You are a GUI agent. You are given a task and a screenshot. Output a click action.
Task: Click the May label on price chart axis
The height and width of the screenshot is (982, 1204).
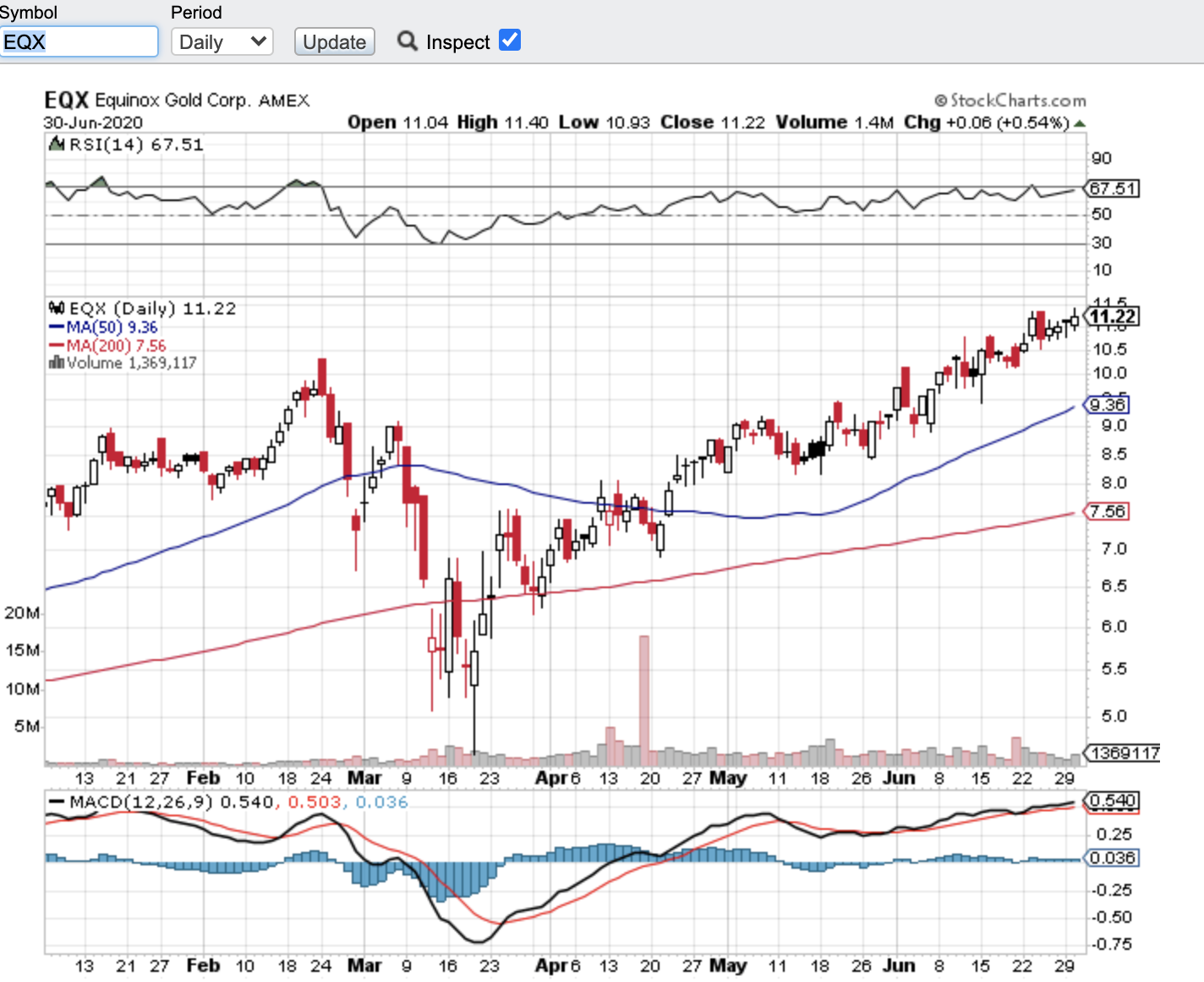[x=728, y=777]
